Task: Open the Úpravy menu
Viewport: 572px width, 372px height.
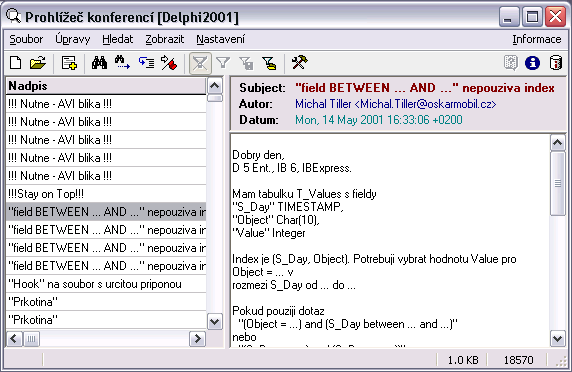Action: click(73, 39)
